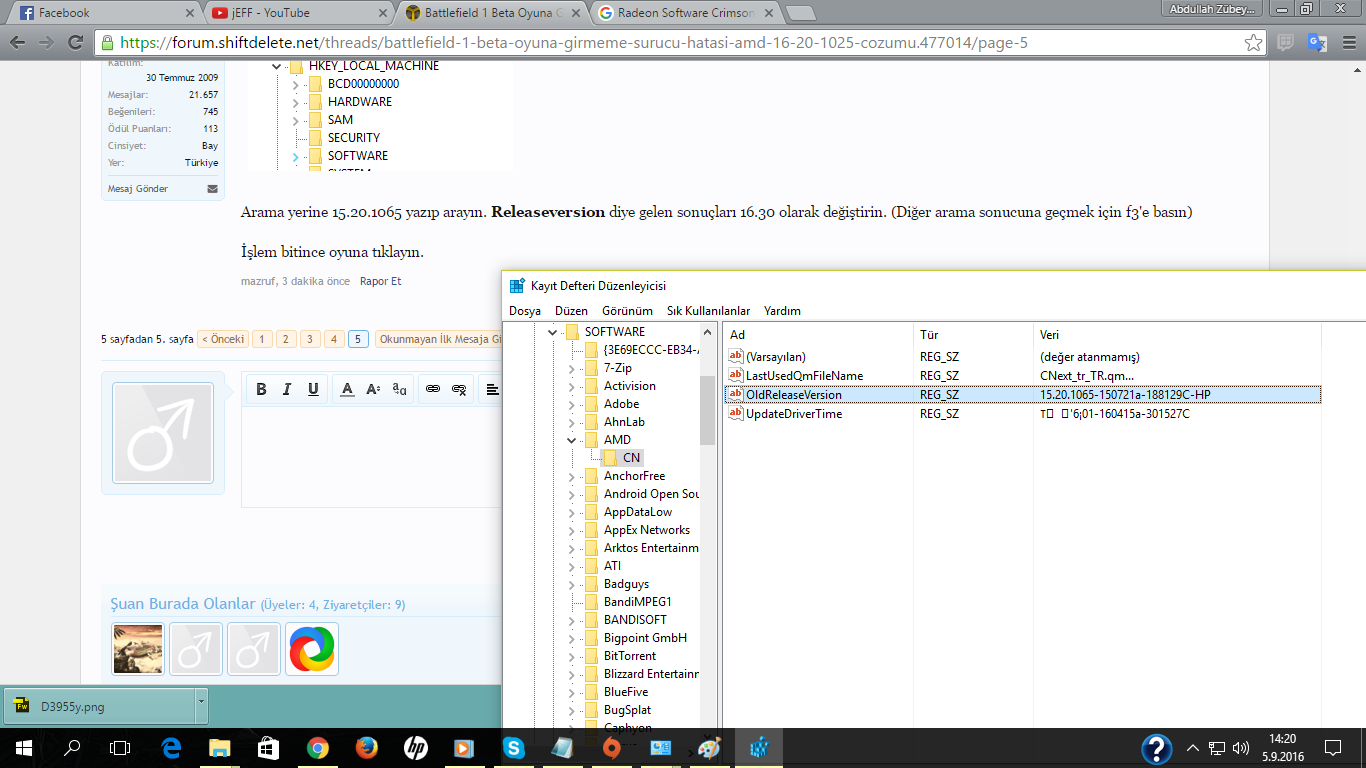Open Dosya menu in registry editor

[x=525, y=311]
